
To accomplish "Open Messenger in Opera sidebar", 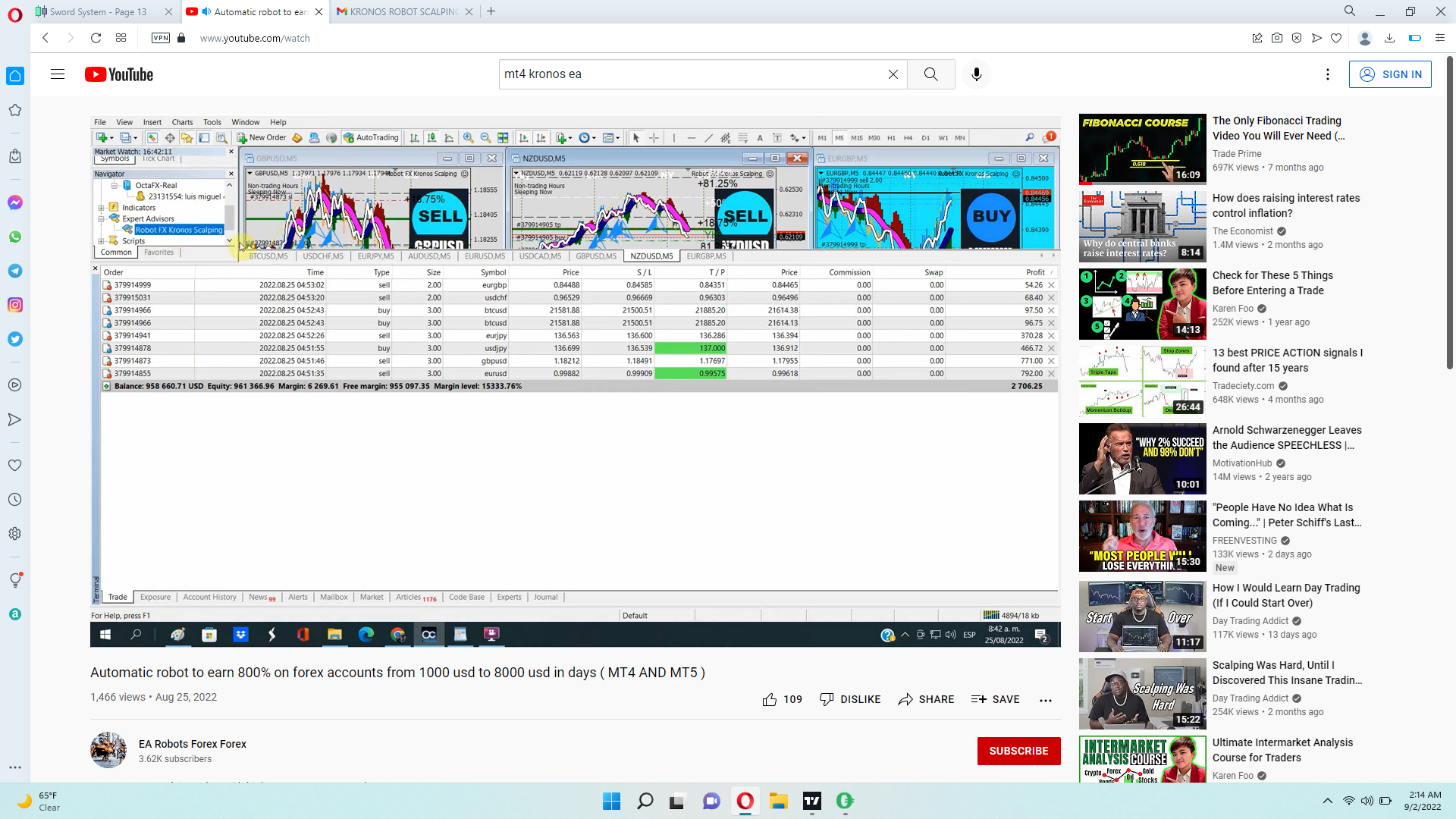I will tap(15, 202).
